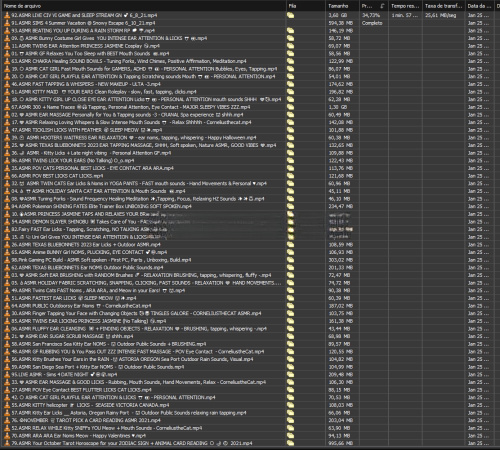
Task: Click the VLC icon of the LIVE CIV VI GAME file
Action: 7,15
